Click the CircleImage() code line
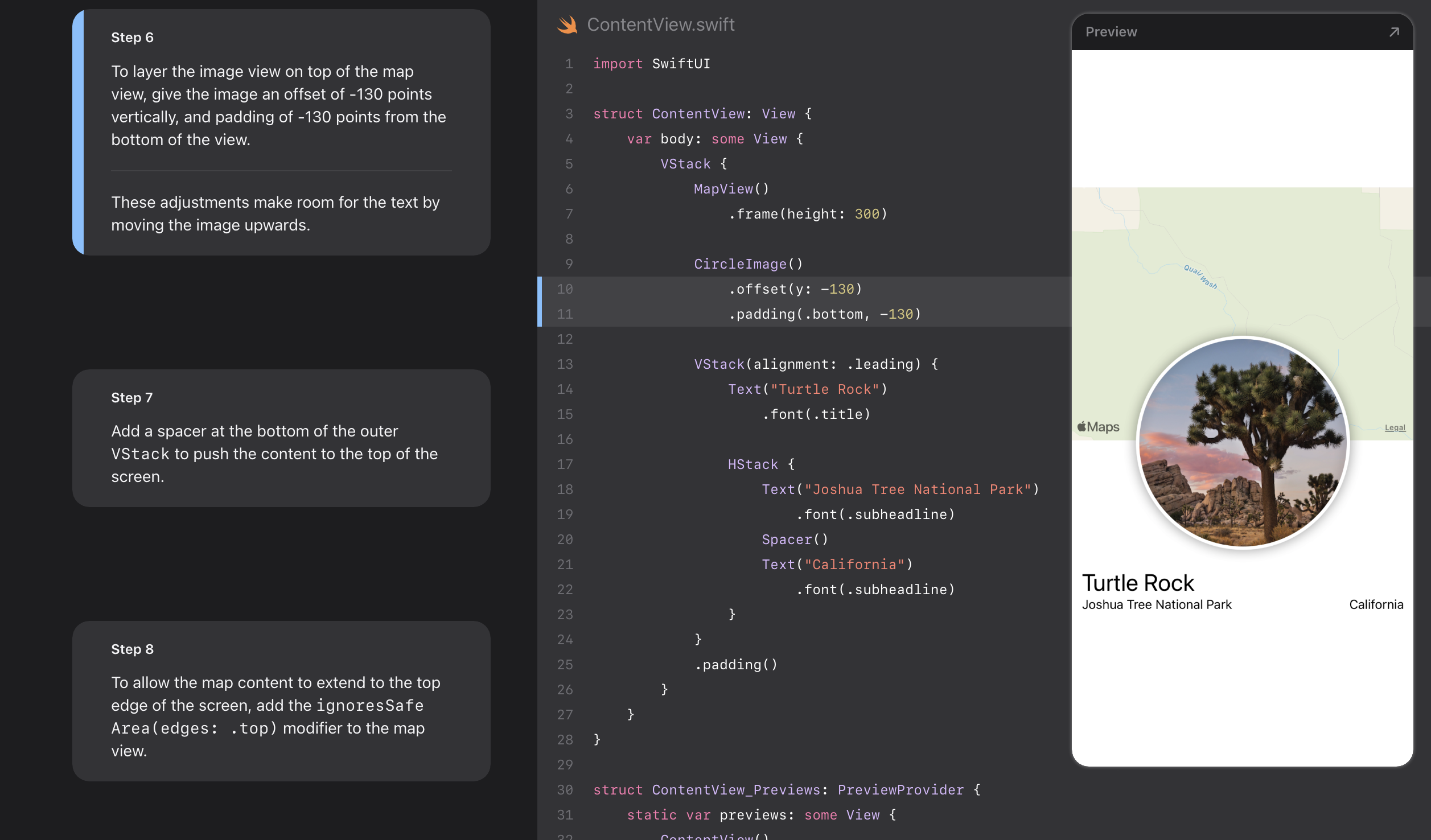The height and width of the screenshot is (840, 1431). (748, 264)
